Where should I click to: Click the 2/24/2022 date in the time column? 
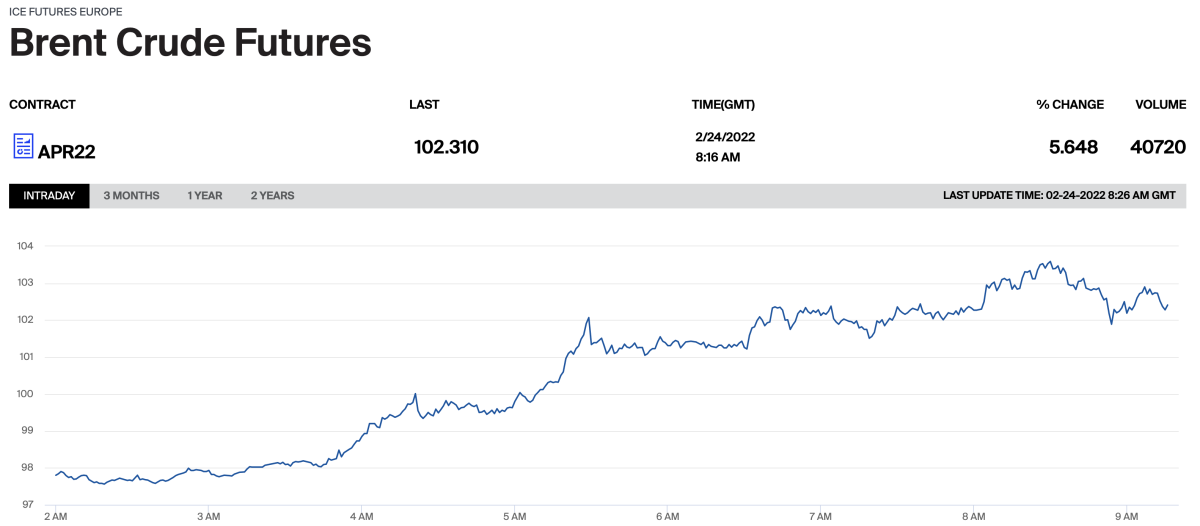[x=724, y=137]
